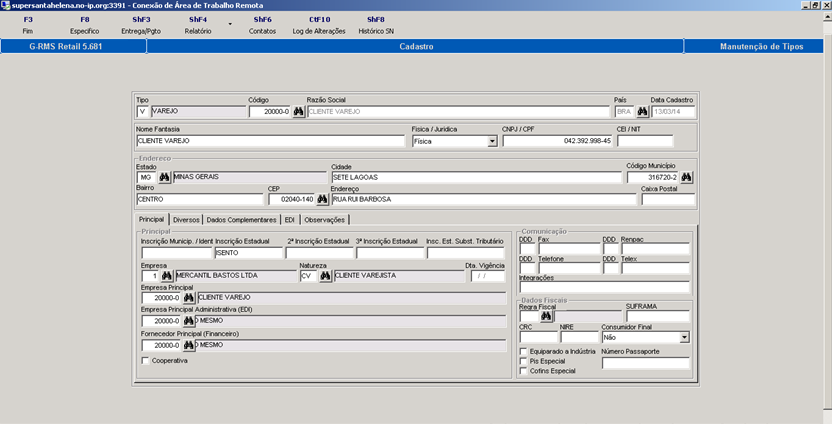Open Empresa Principal Administrativa (EDI) binoculars
This screenshot has height=424, width=832.
pyautogui.click(x=189, y=321)
